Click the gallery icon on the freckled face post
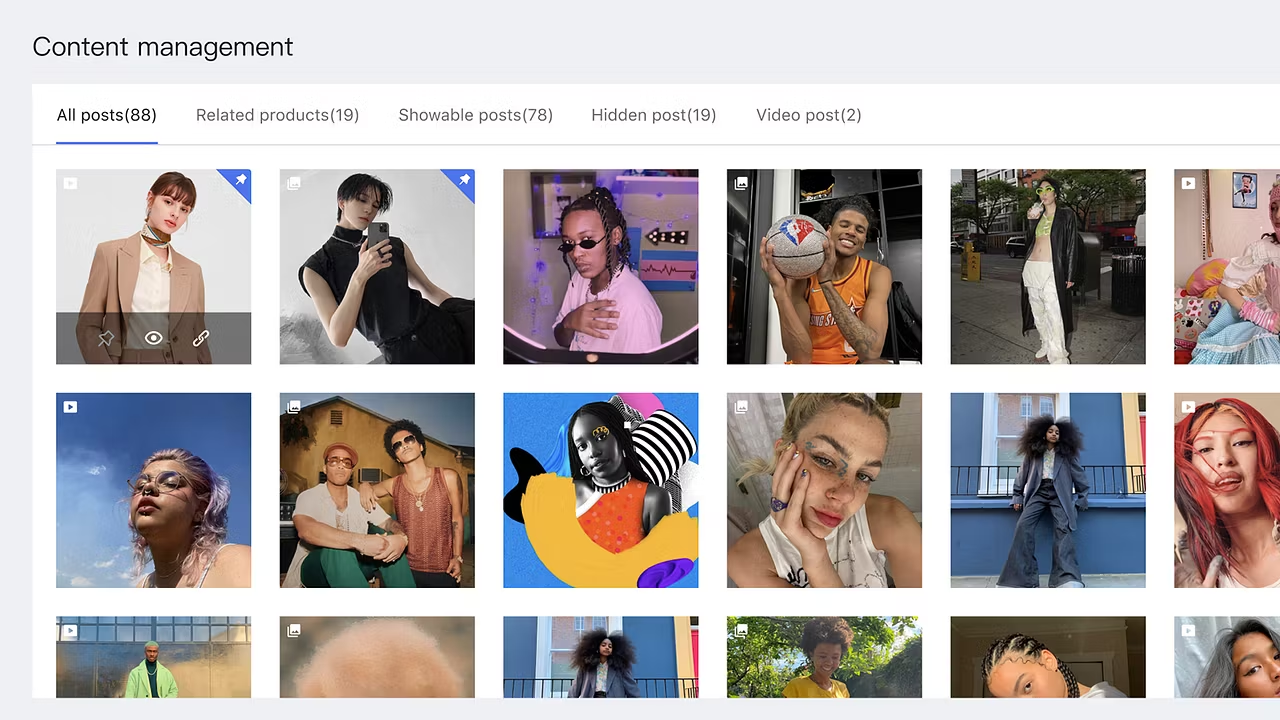Viewport: 1280px width, 720px height. (741, 407)
